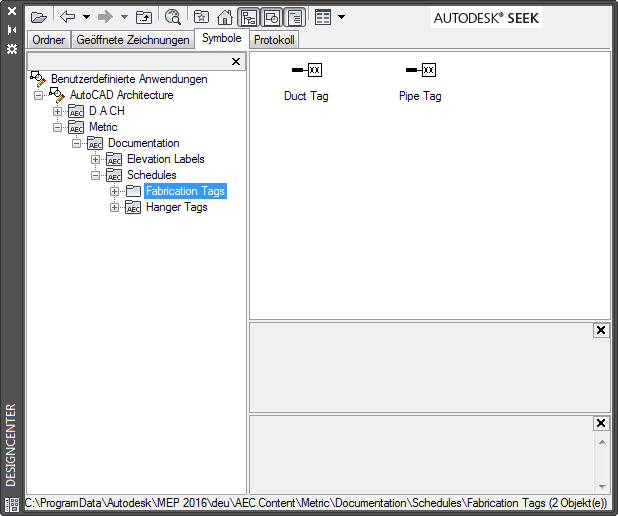Toggle the Preview pane icon
618x516 pixels.
(272, 17)
